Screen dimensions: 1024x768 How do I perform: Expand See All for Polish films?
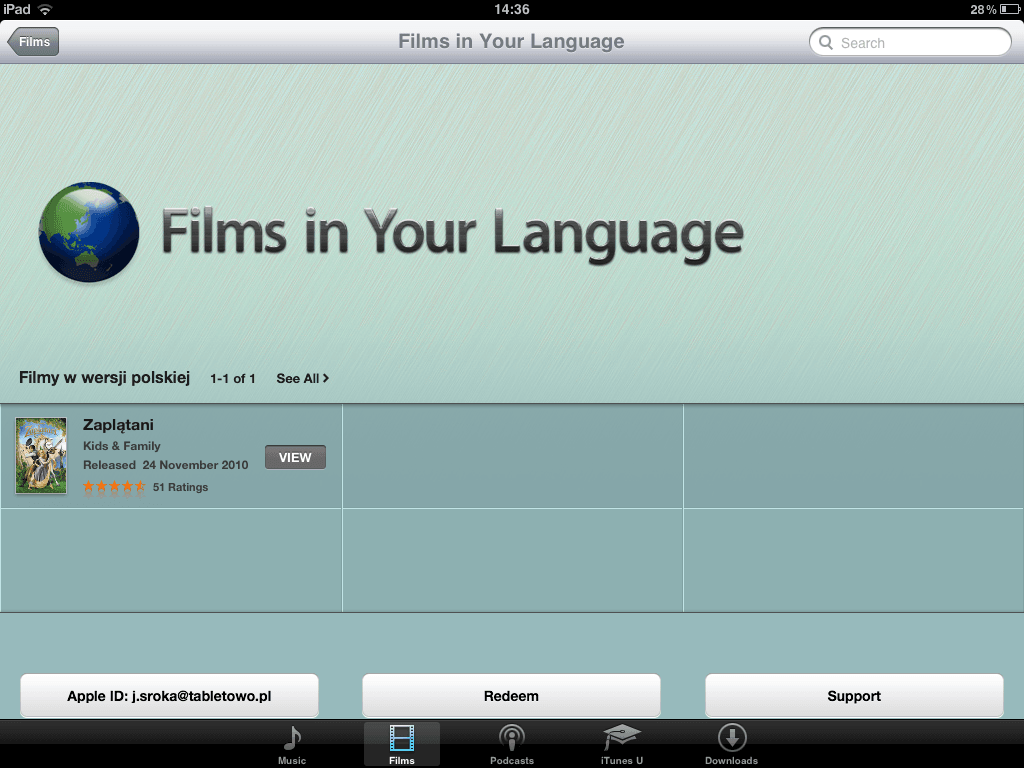click(302, 378)
